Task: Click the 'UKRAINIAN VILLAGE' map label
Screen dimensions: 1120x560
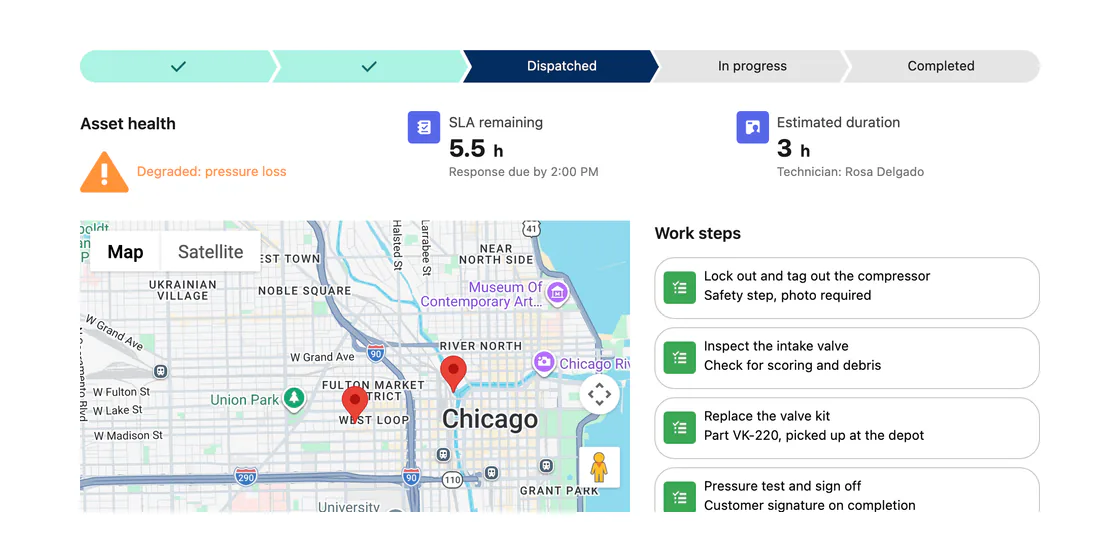Action: pyautogui.click(x=182, y=290)
